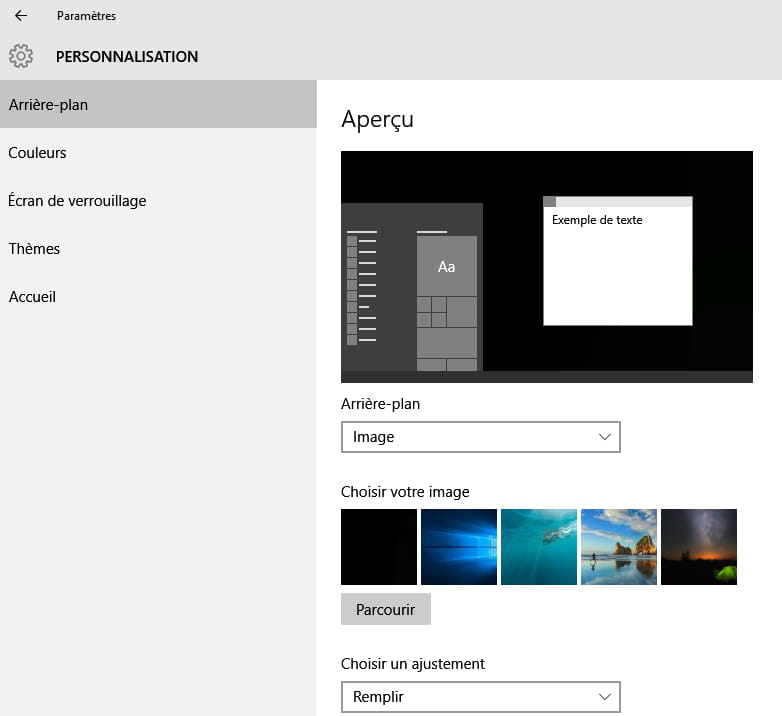
Task: Expand the Arrière-plan dropdown showing Image
Action: (480, 437)
